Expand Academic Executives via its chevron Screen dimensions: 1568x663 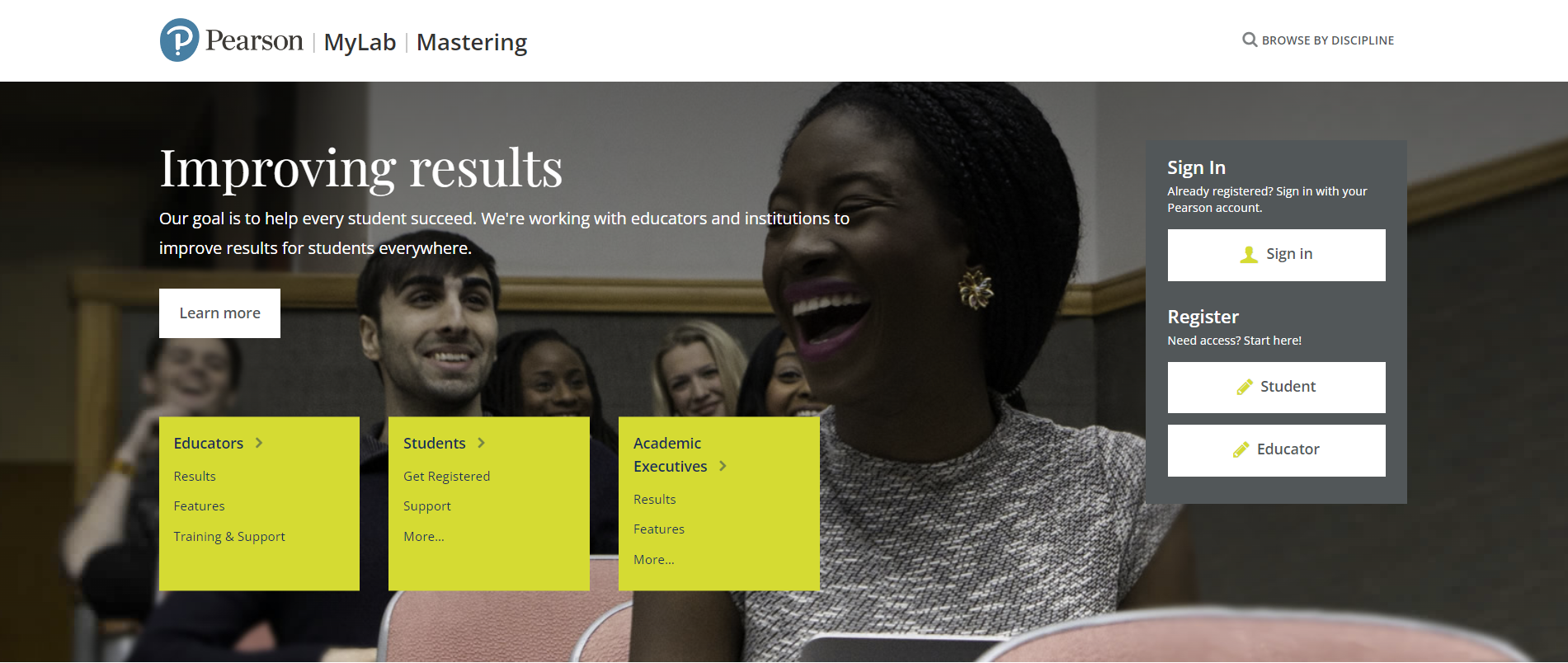(x=723, y=466)
